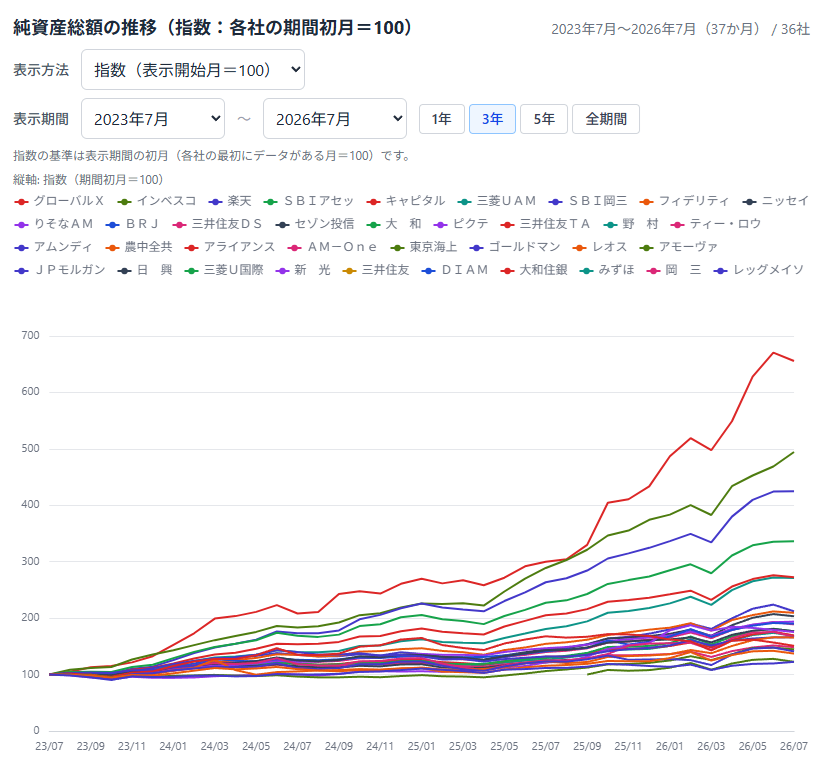Click ＢＲＪ legend entry
The width and height of the screenshot is (824, 763).
132,224
